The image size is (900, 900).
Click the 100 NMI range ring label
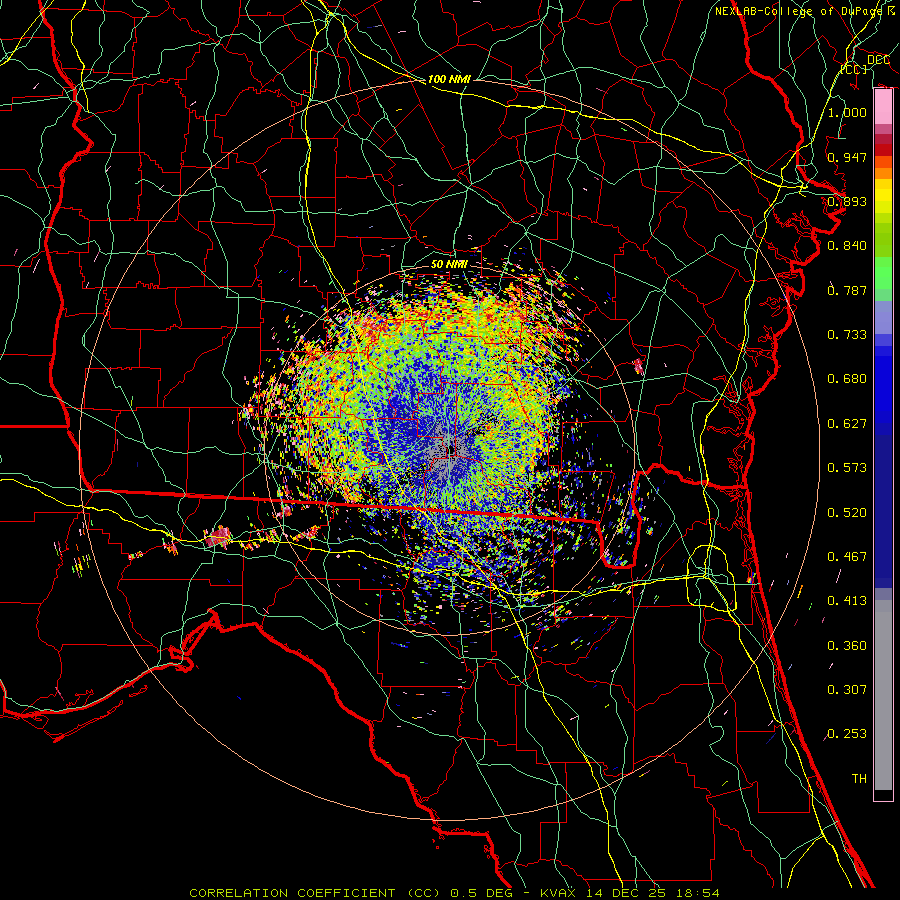coord(449,79)
